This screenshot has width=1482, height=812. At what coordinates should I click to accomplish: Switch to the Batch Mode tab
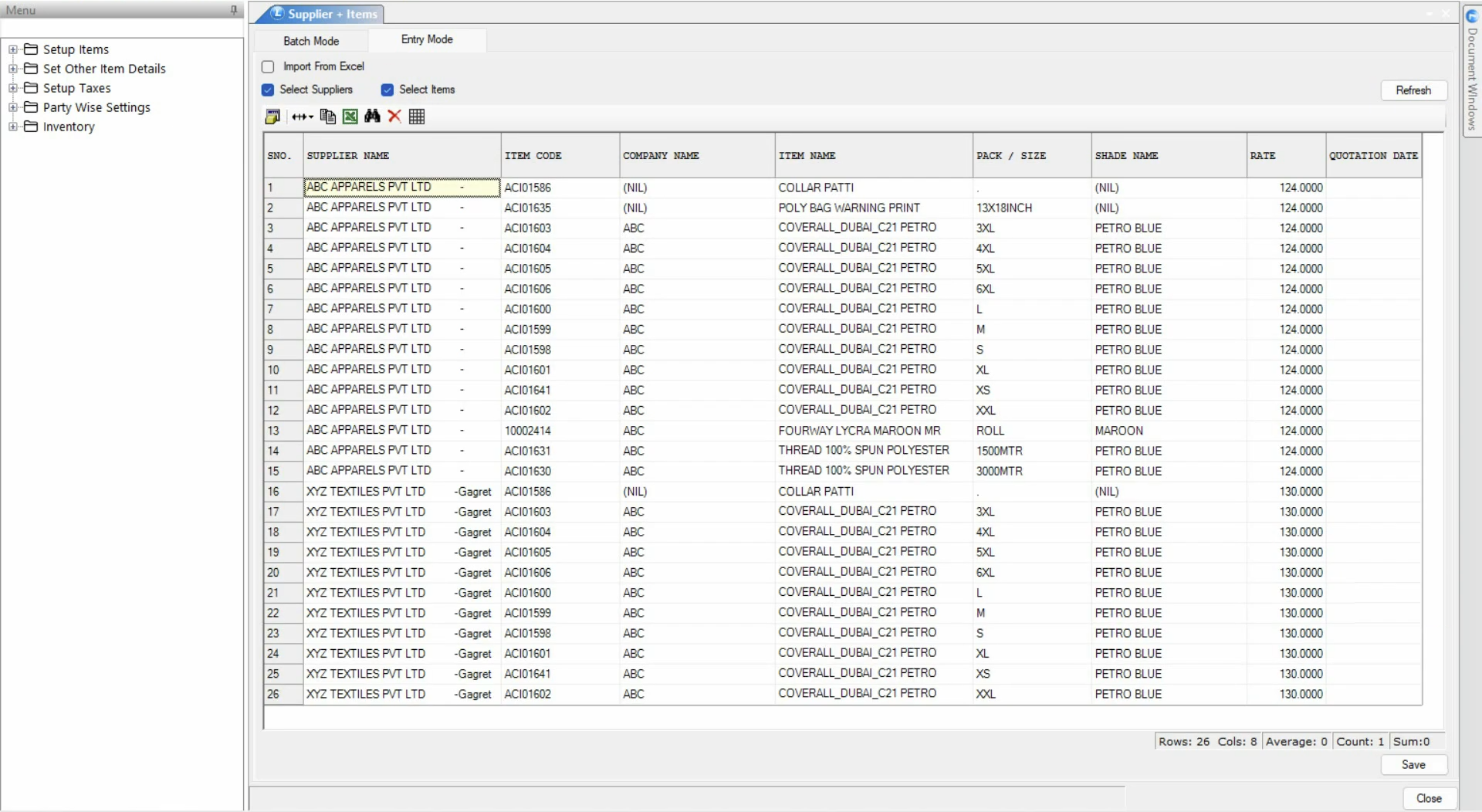point(311,41)
